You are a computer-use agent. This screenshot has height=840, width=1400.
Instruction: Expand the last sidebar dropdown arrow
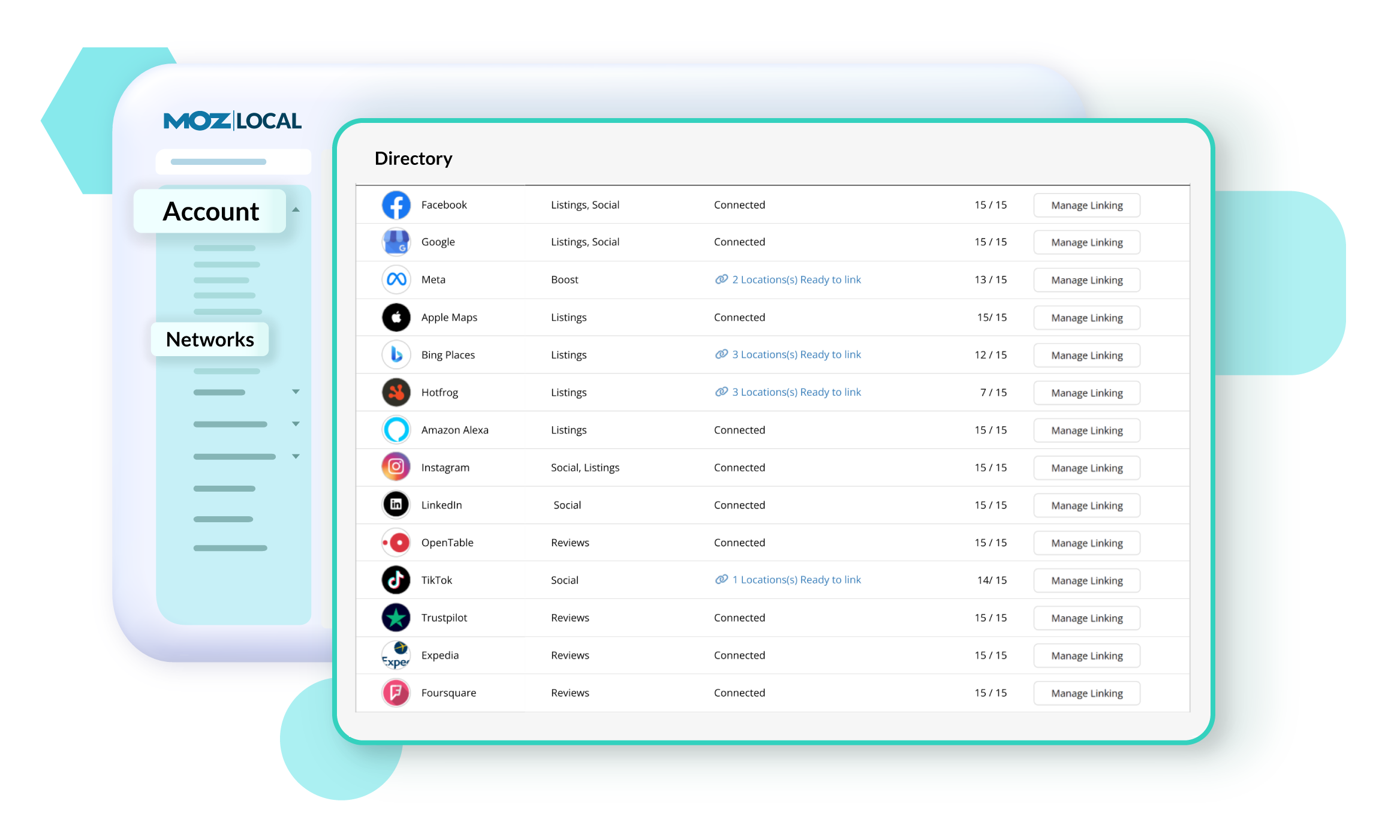(x=296, y=456)
